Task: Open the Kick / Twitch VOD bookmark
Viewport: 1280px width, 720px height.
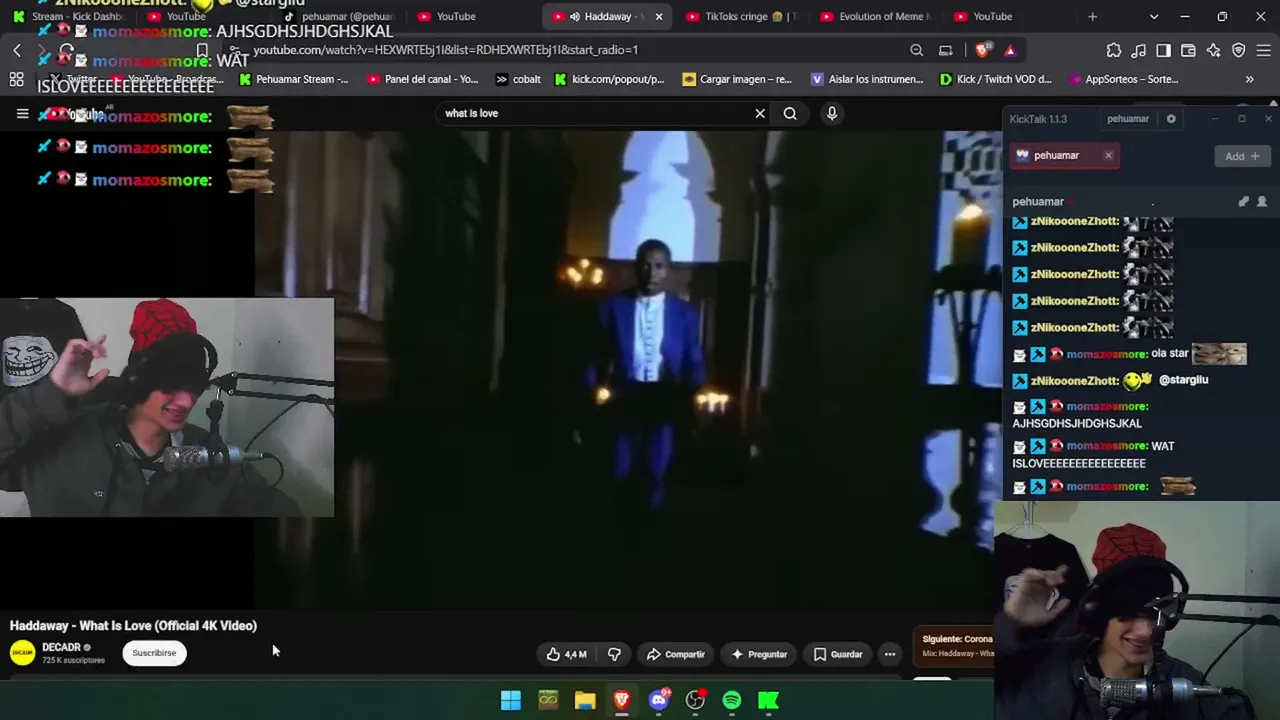Action: pos(996,79)
